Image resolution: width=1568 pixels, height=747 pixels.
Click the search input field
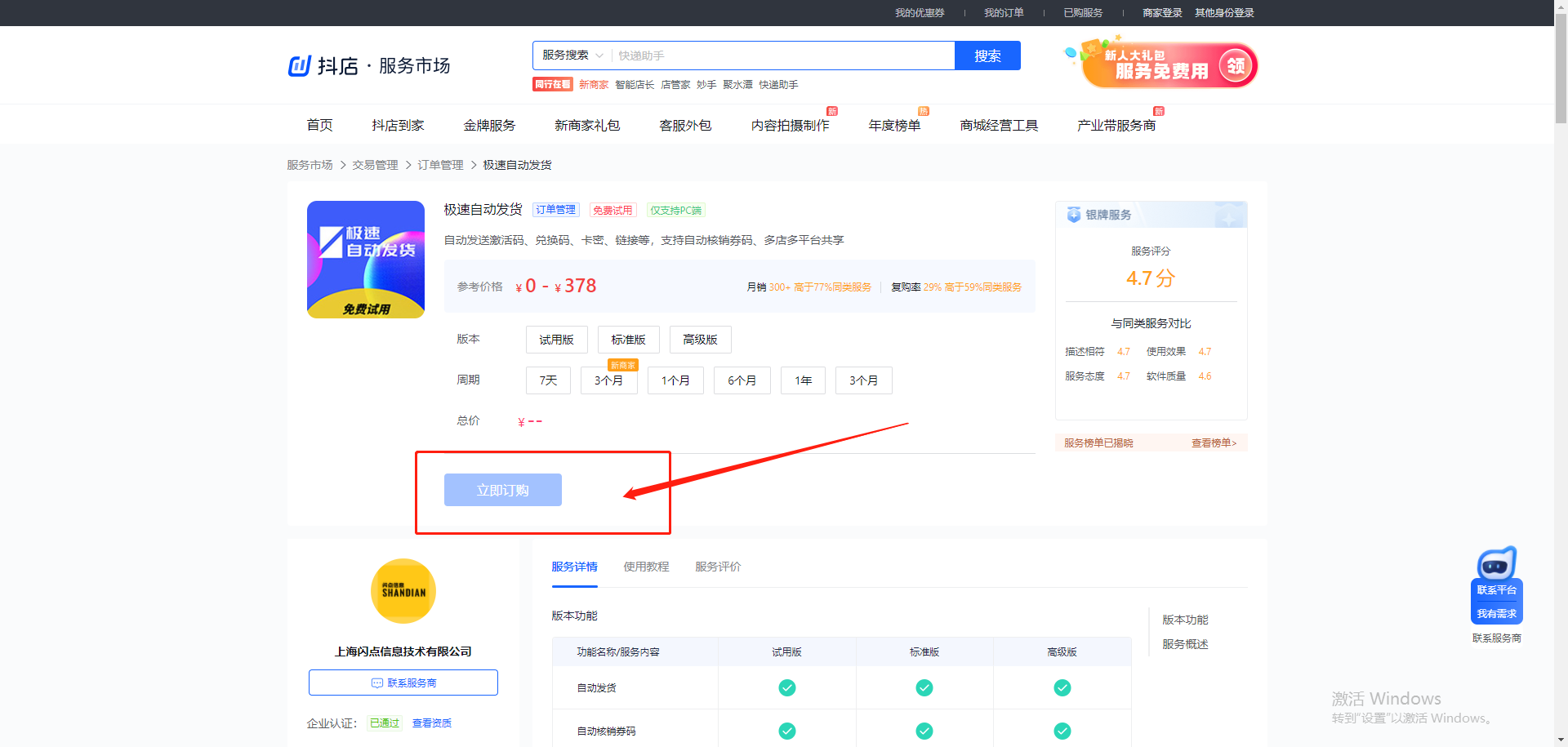(784, 56)
